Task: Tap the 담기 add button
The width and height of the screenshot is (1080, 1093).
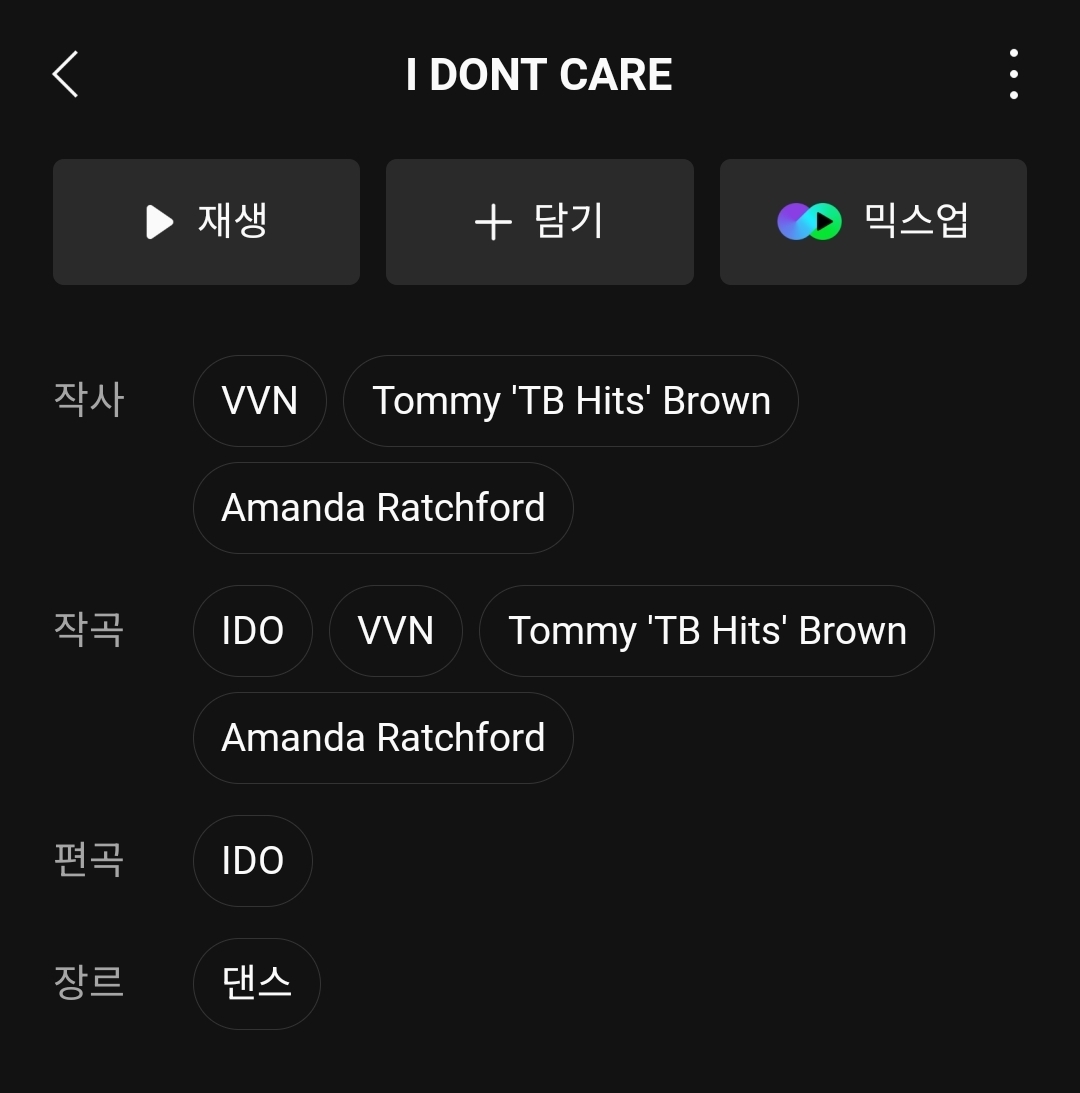Action: pos(539,222)
